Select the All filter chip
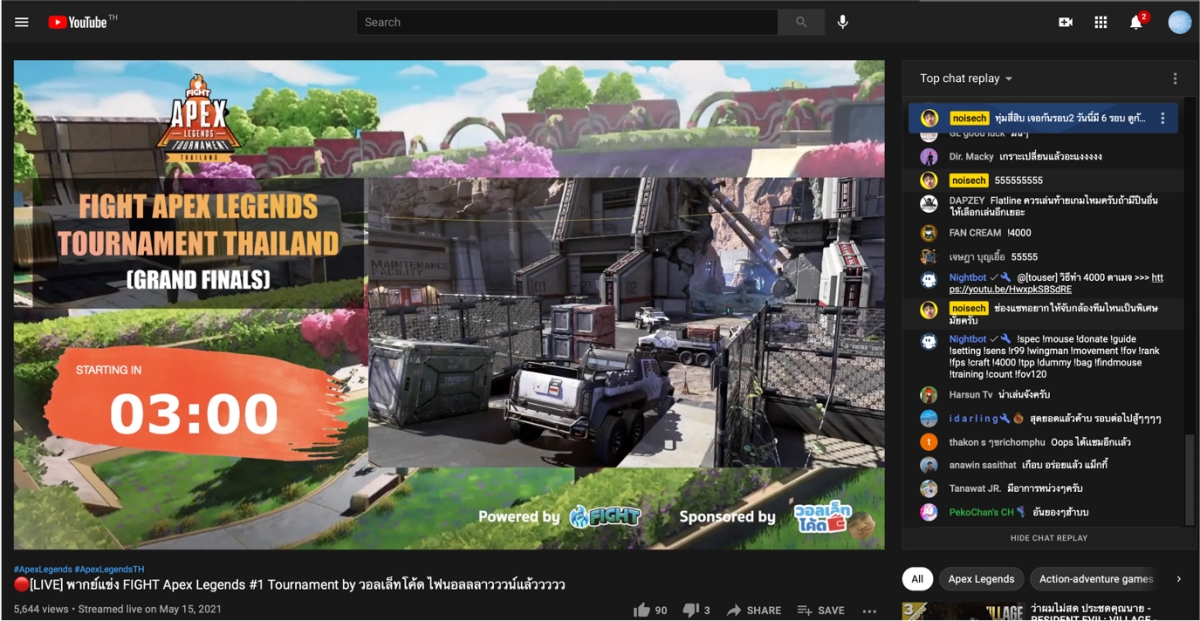 point(917,579)
